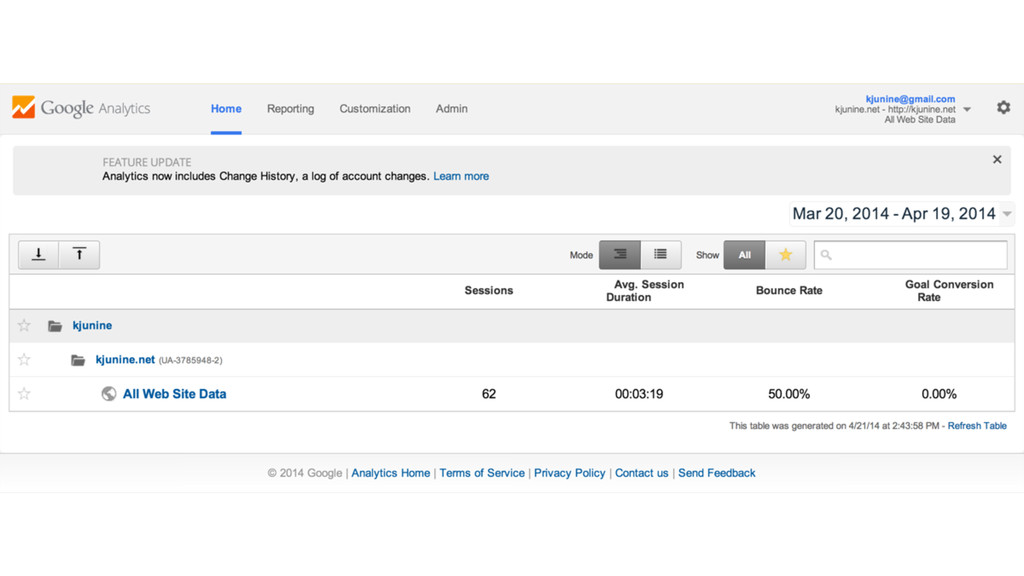The image size is (1024, 576).
Task: Open the Admin tab
Action: (451, 108)
